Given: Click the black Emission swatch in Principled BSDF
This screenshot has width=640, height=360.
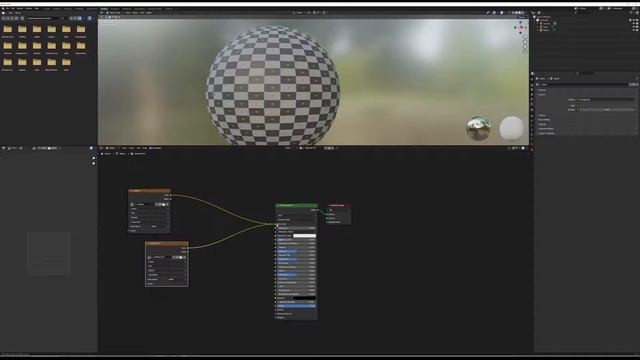Looking at the screenshot, I should 304,298.
